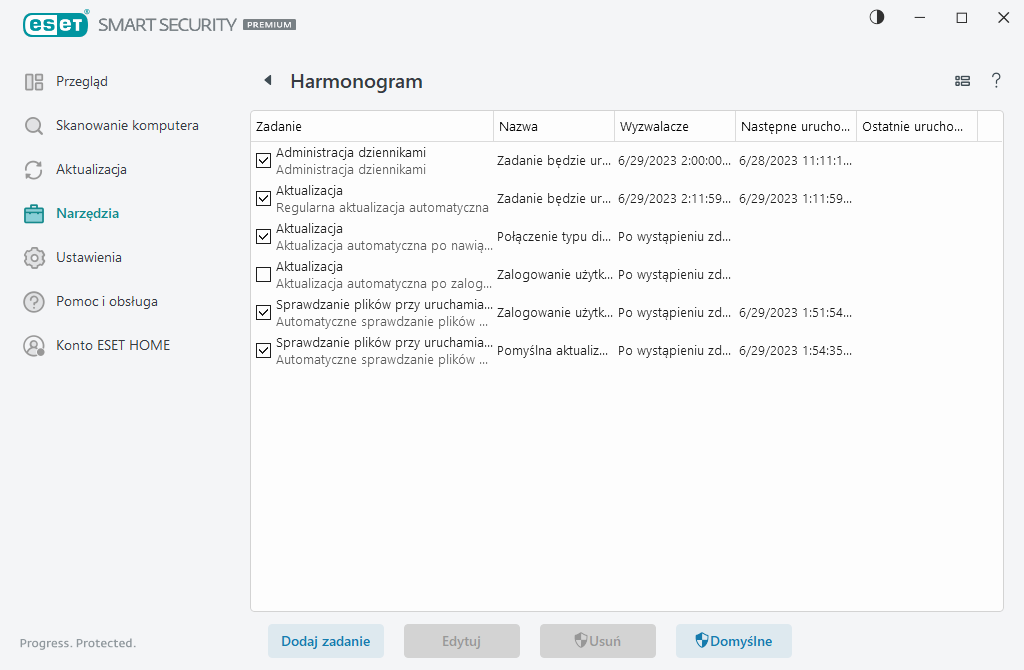This screenshot has width=1024, height=670.
Task: Sort by Następne uruchomienie column header
Action: pyautogui.click(x=795, y=127)
